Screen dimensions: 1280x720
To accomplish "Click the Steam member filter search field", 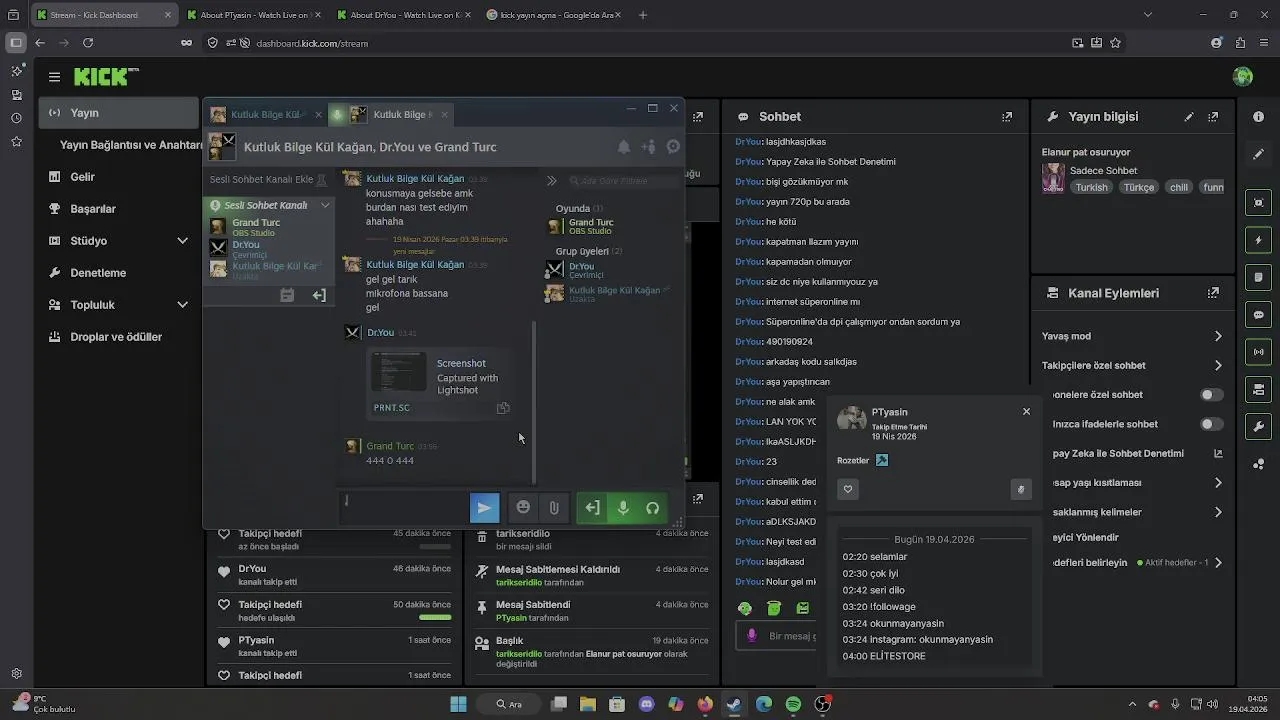I will coord(623,181).
